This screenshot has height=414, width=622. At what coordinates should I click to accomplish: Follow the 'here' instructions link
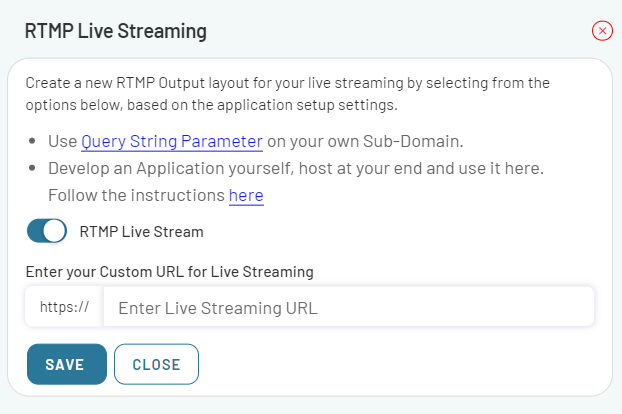pyautogui.click(x=246, y=195)
